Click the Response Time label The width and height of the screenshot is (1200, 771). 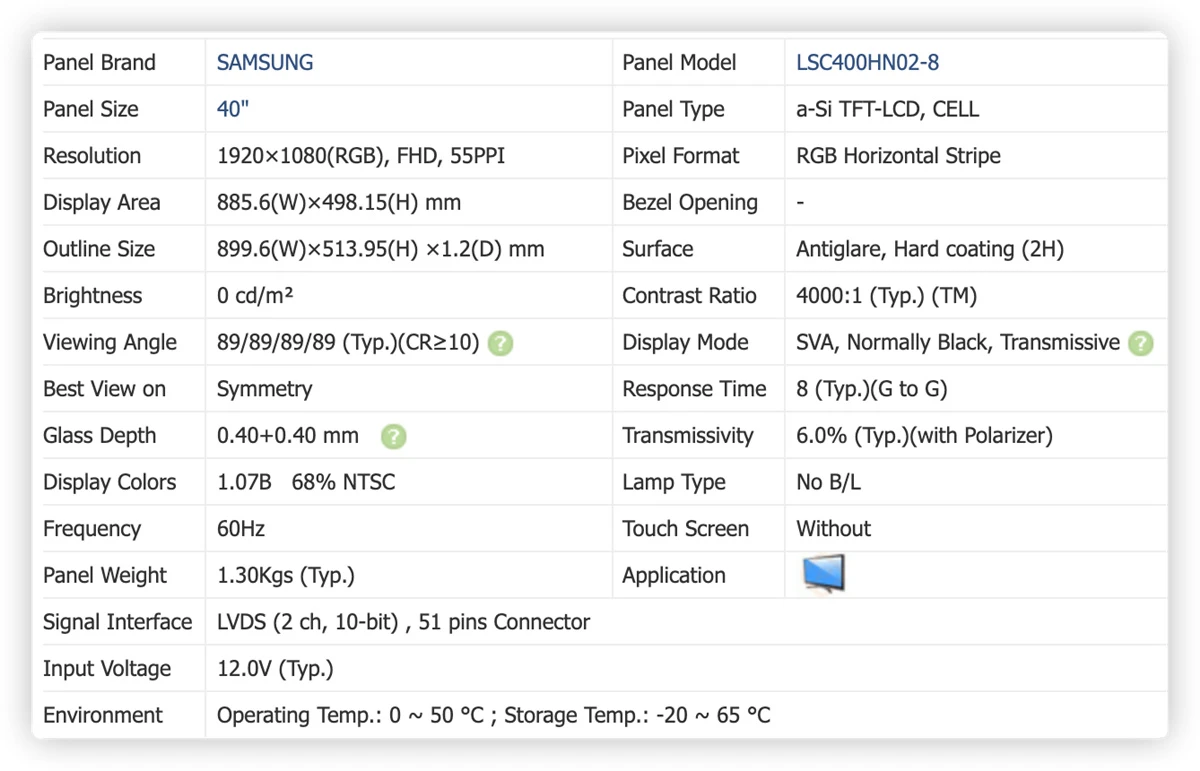click(x=694, y=389)
